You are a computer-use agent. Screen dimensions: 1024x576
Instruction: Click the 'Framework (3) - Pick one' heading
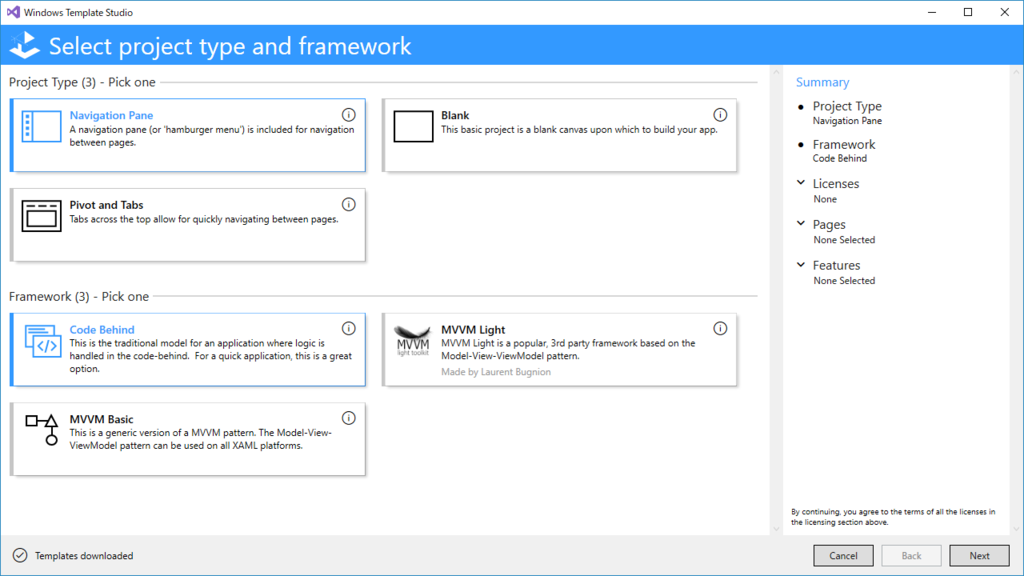point(79,296)
